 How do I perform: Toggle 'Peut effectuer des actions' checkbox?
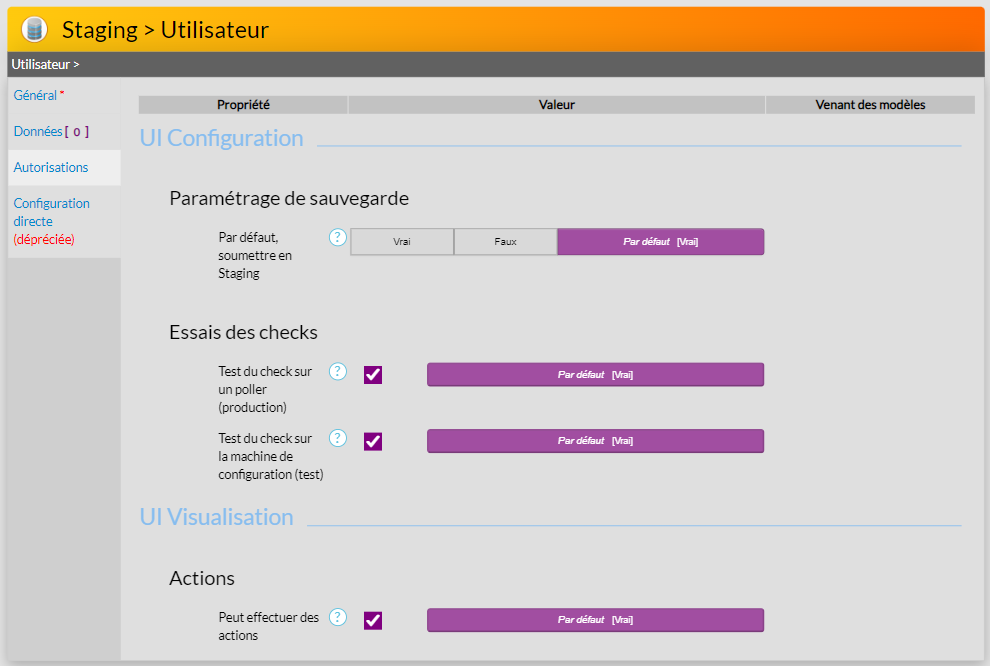[x=373, y=620]
